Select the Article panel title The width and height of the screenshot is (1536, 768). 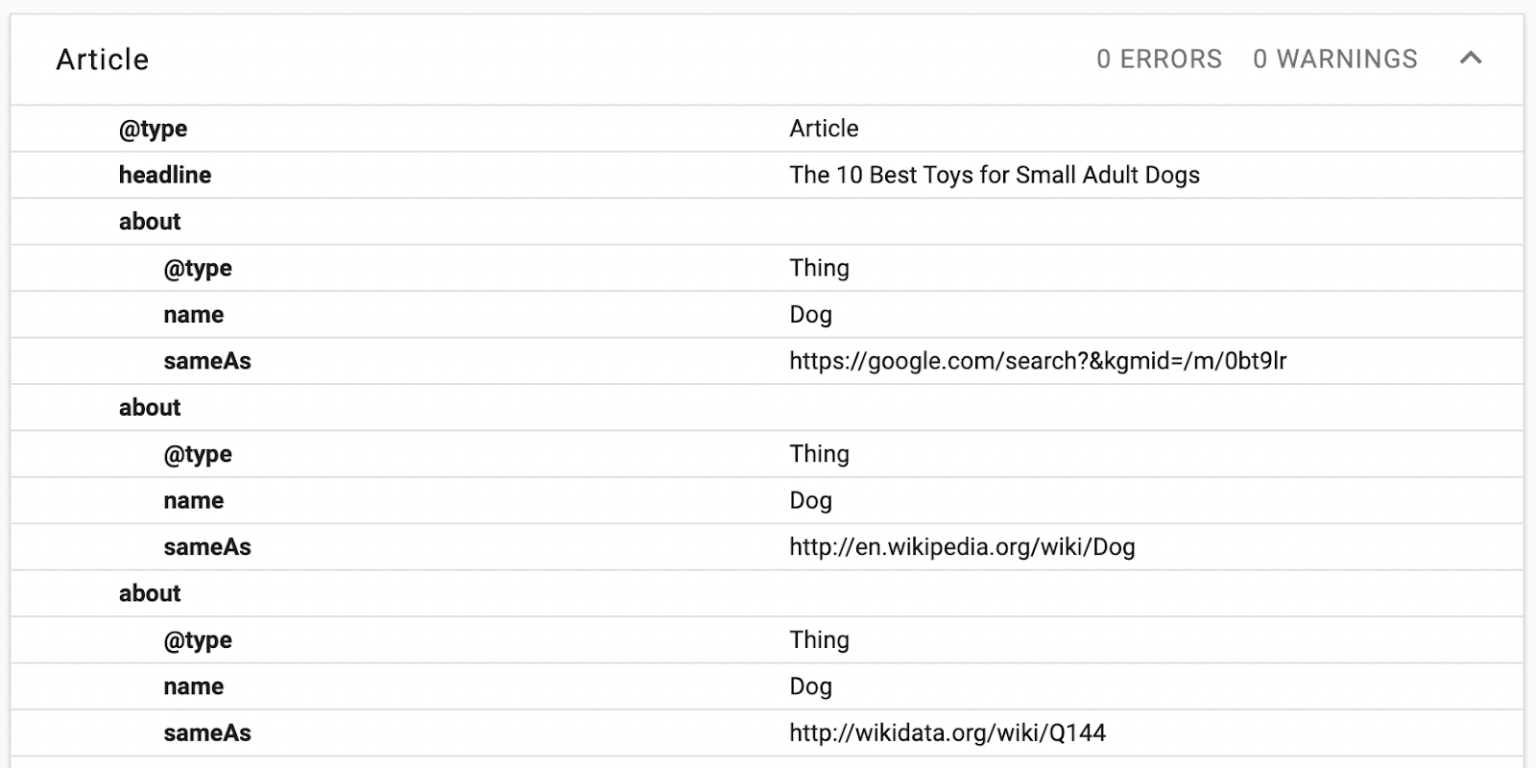[x=101, y=59]
